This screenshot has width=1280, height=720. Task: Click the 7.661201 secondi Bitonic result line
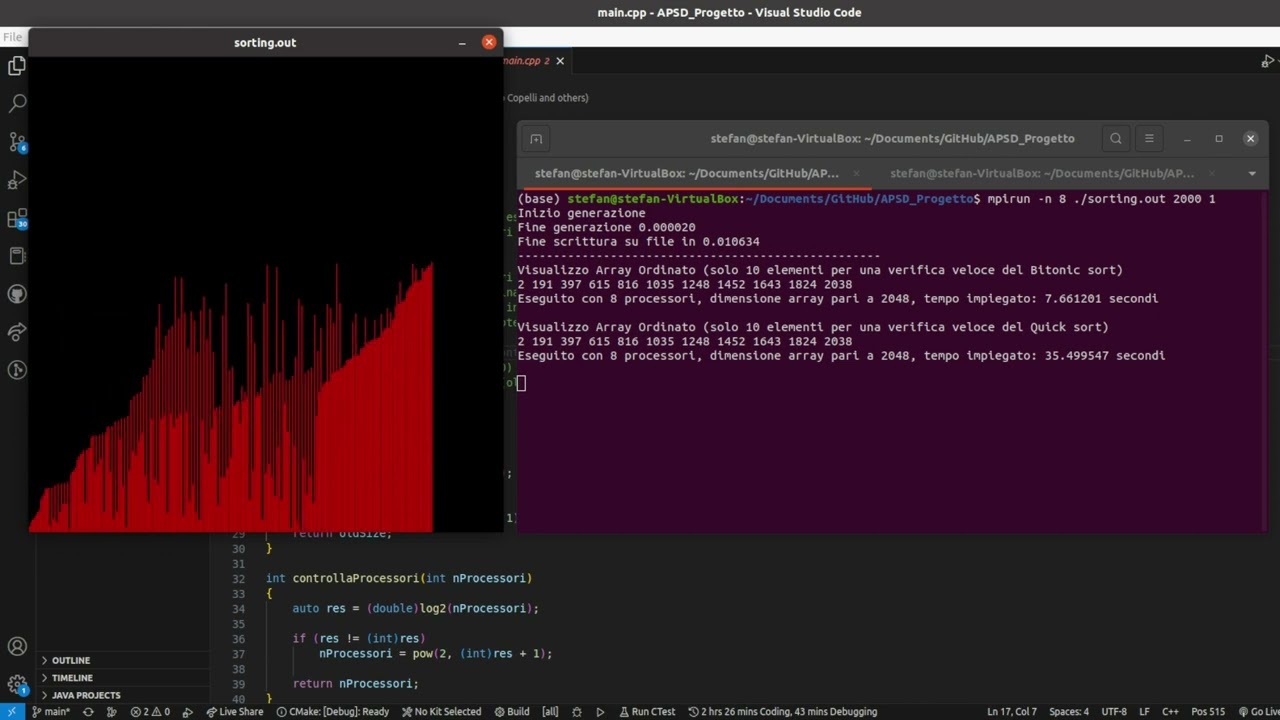pyautogui.click(x=837, y=298)
